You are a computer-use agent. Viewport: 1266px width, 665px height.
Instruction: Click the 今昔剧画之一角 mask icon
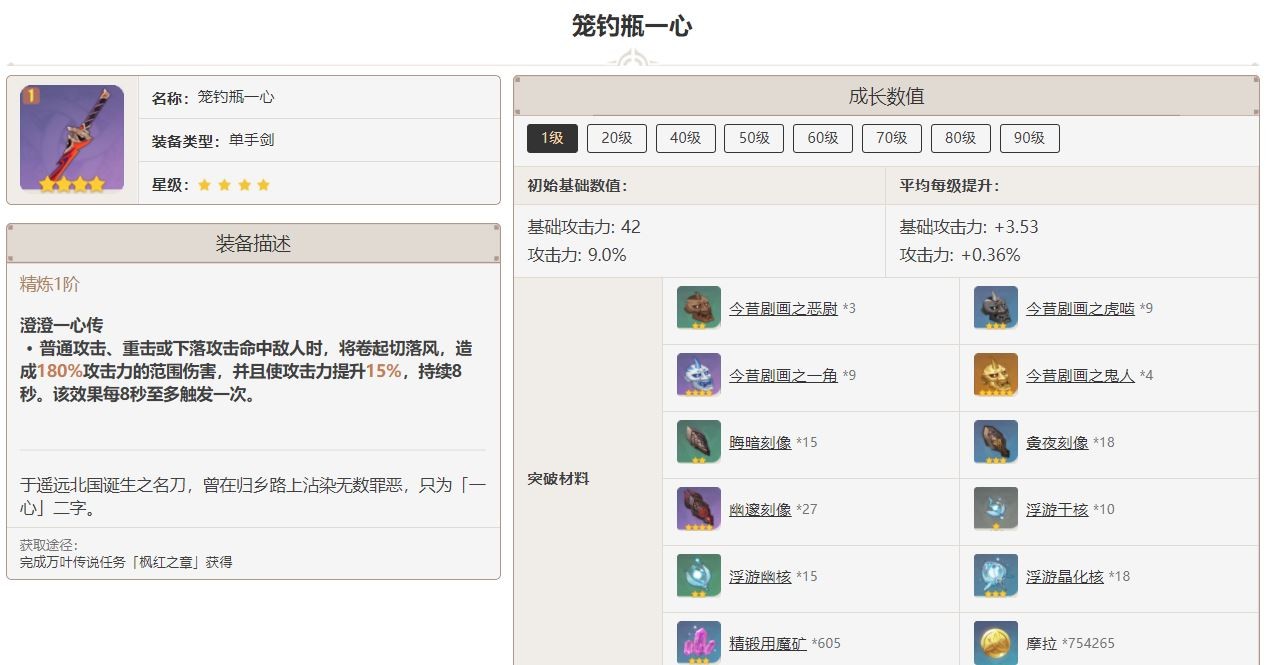coord(699,375)
